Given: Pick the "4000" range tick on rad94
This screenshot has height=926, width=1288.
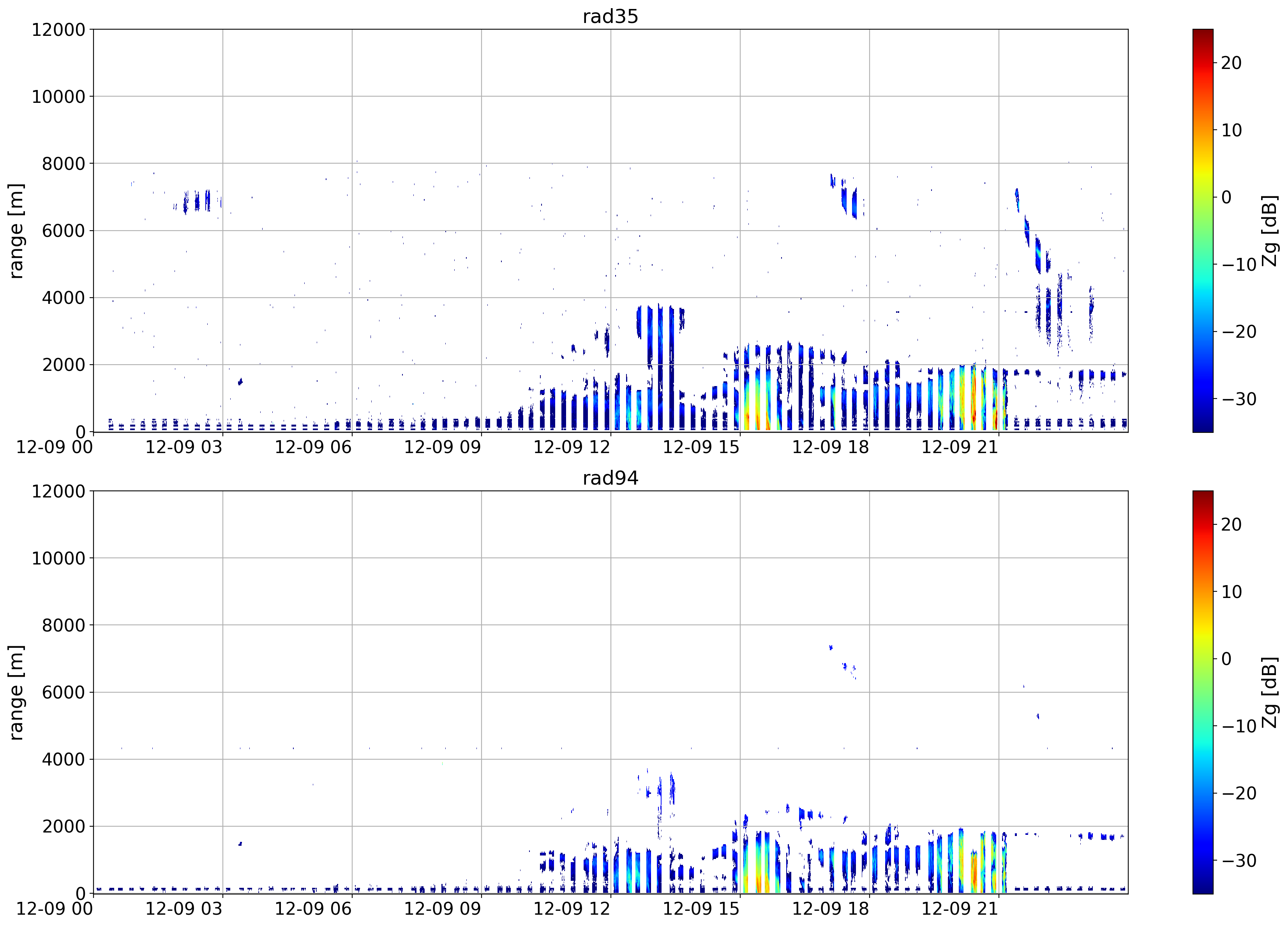Looking at the screenshot, I should pyautogui.click(x=64, y=759).
